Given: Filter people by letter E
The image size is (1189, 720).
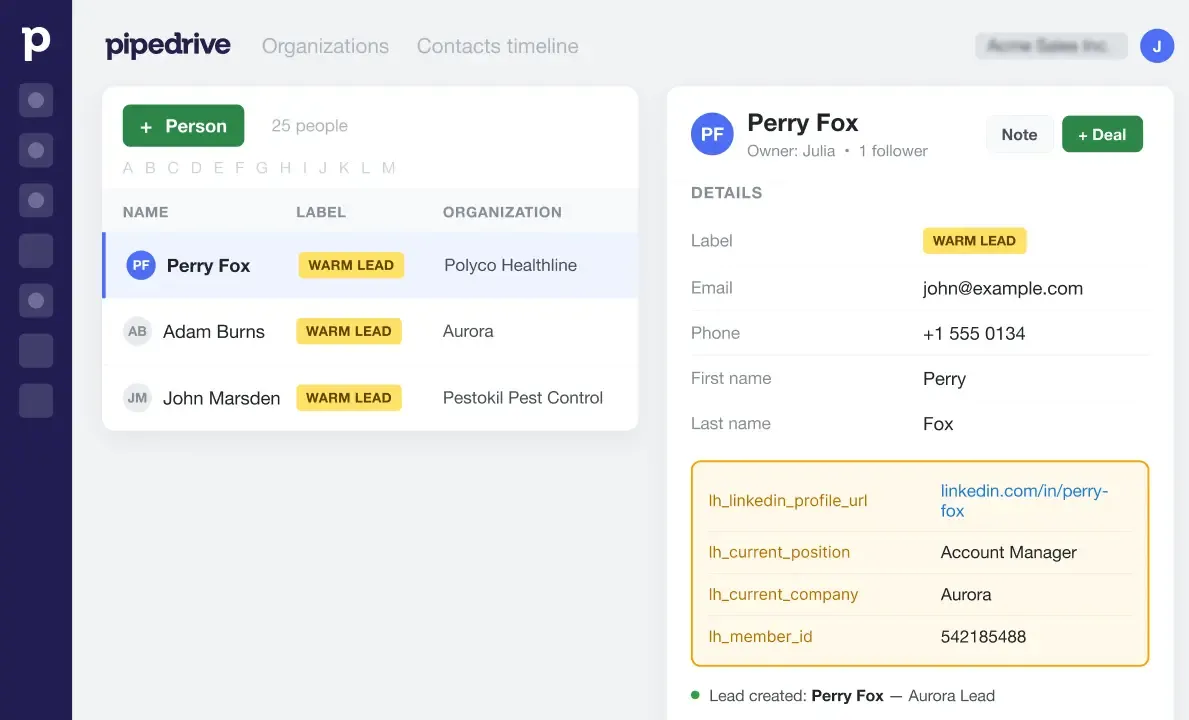Looking at the screenshot, I should coord(218,167).
